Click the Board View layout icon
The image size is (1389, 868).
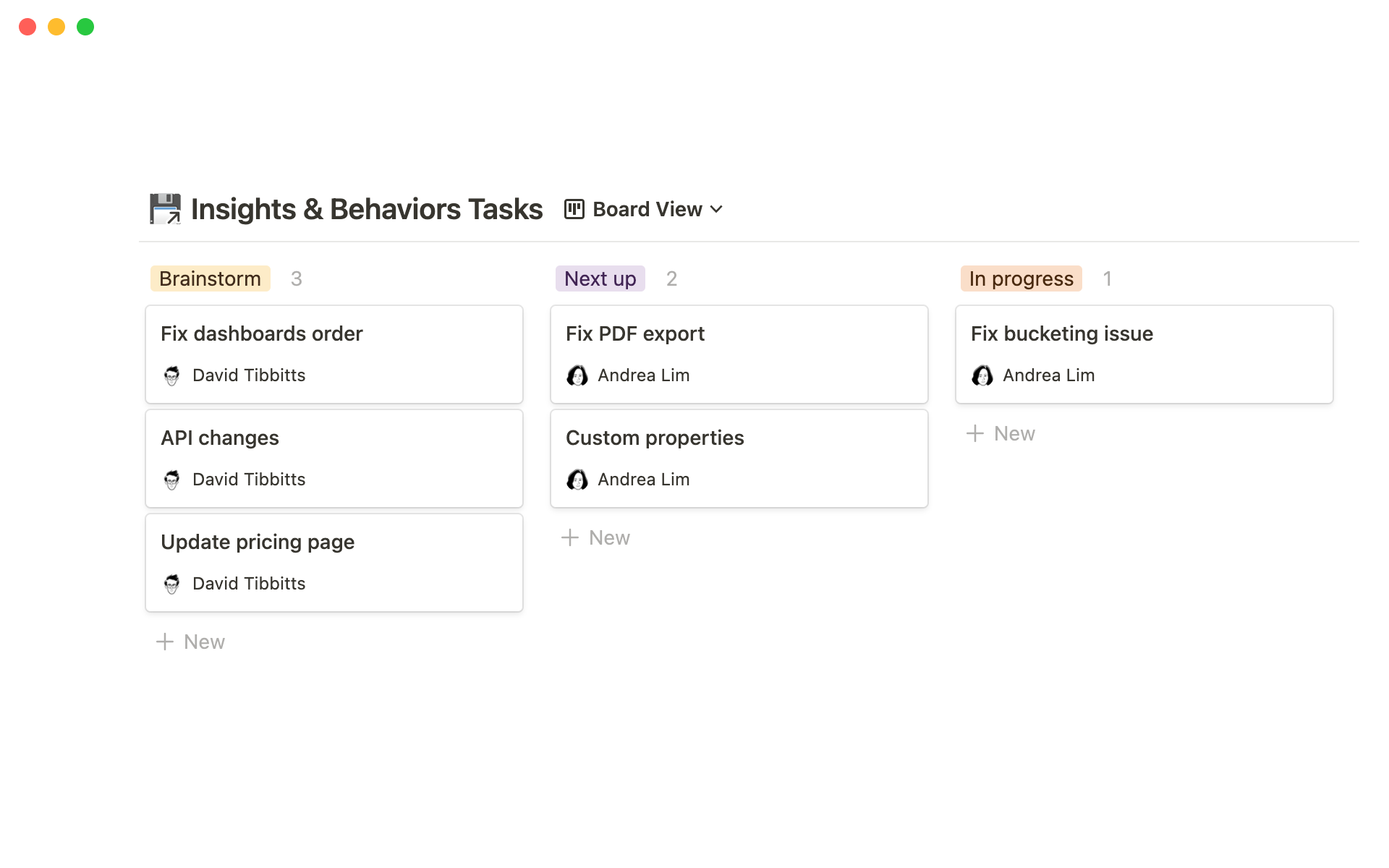pyautogui.click(x=574, y=209)
